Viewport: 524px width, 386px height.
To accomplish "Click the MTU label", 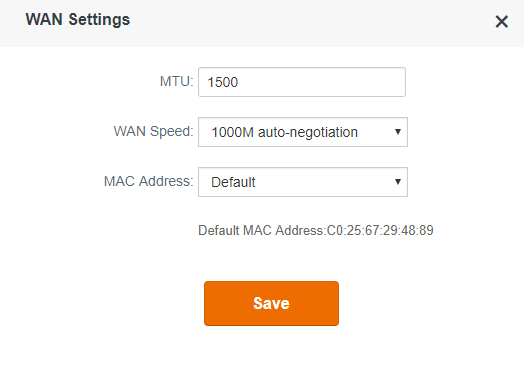I will click(176, 81).
